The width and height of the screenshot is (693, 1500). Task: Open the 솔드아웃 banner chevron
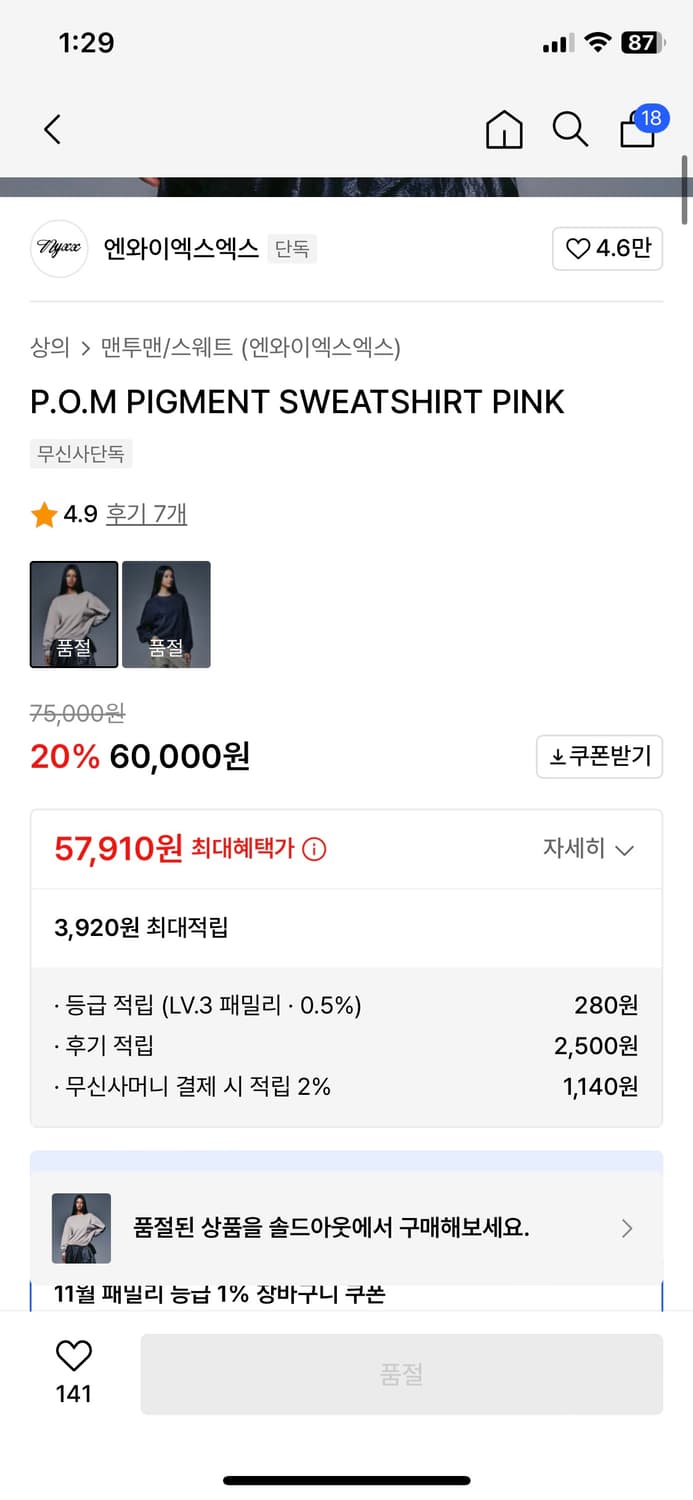[x=627, y=1228]
